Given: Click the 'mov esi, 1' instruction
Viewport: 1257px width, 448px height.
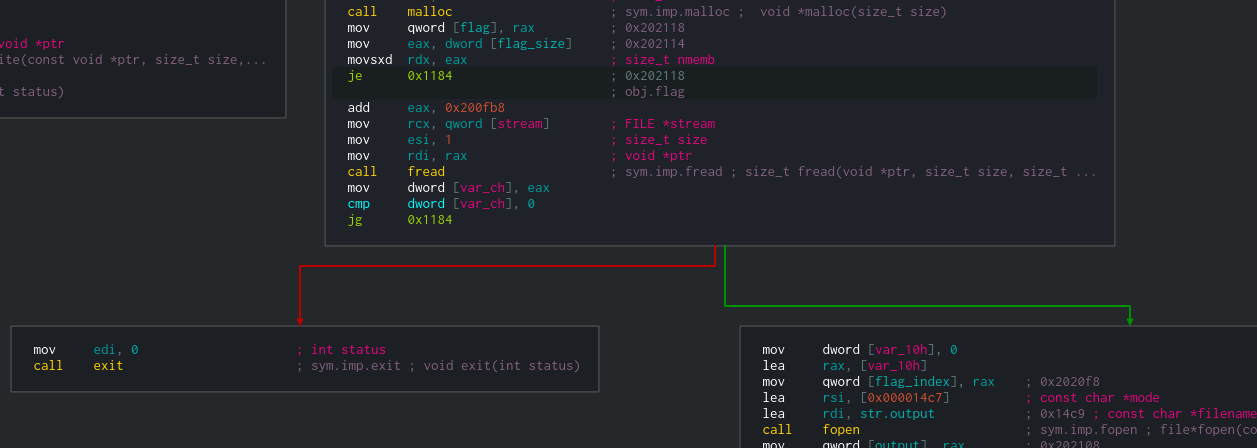Looking at the screenshot, I should [400, 140].
